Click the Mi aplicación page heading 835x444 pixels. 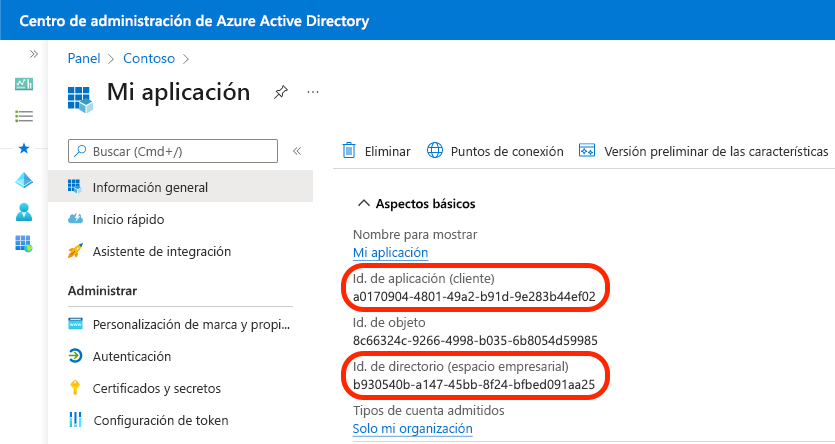click(x=178, y=93)
